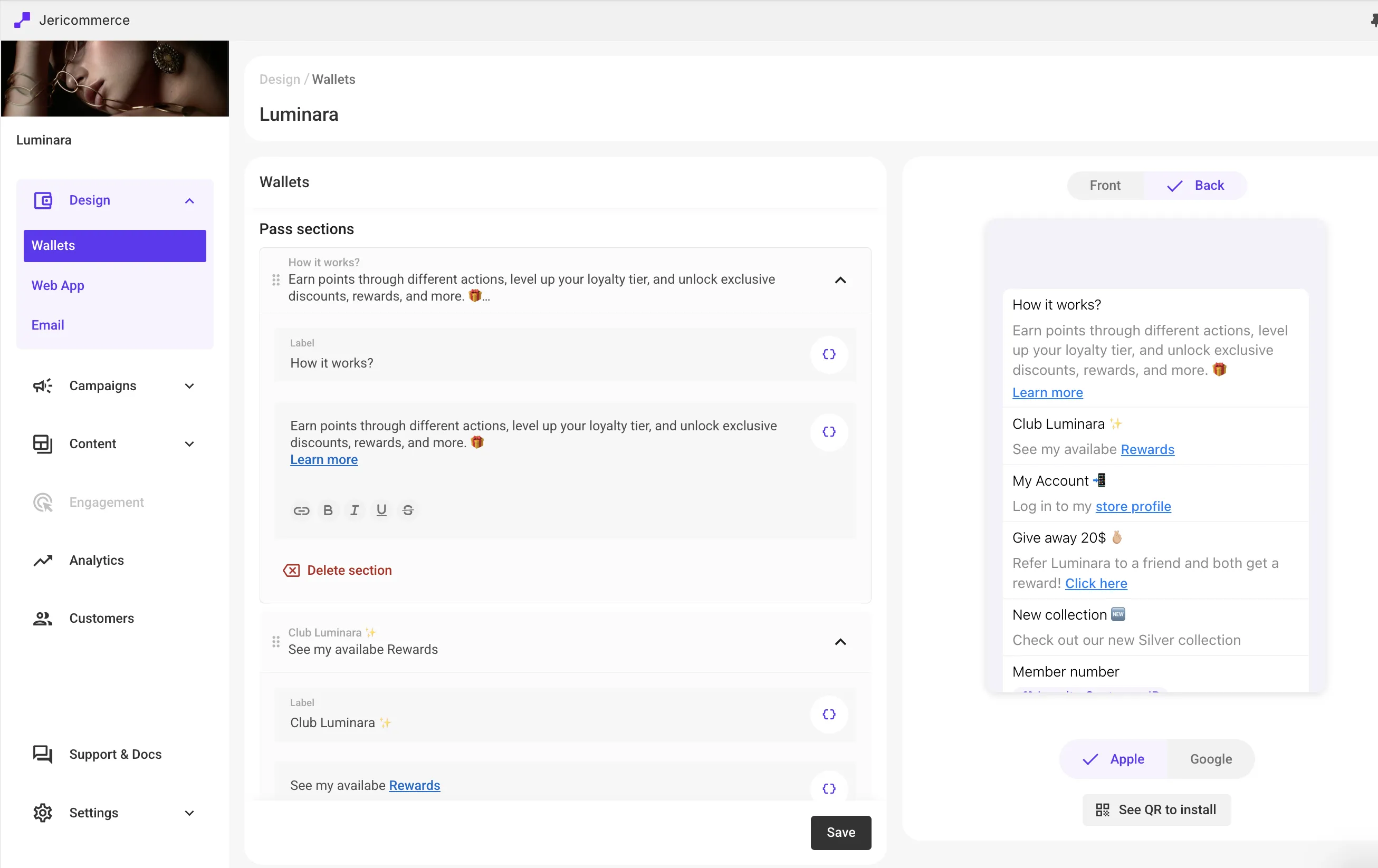Switch pass preview to Front side
The image size is (1378, 868).
tap(1105, 186)
